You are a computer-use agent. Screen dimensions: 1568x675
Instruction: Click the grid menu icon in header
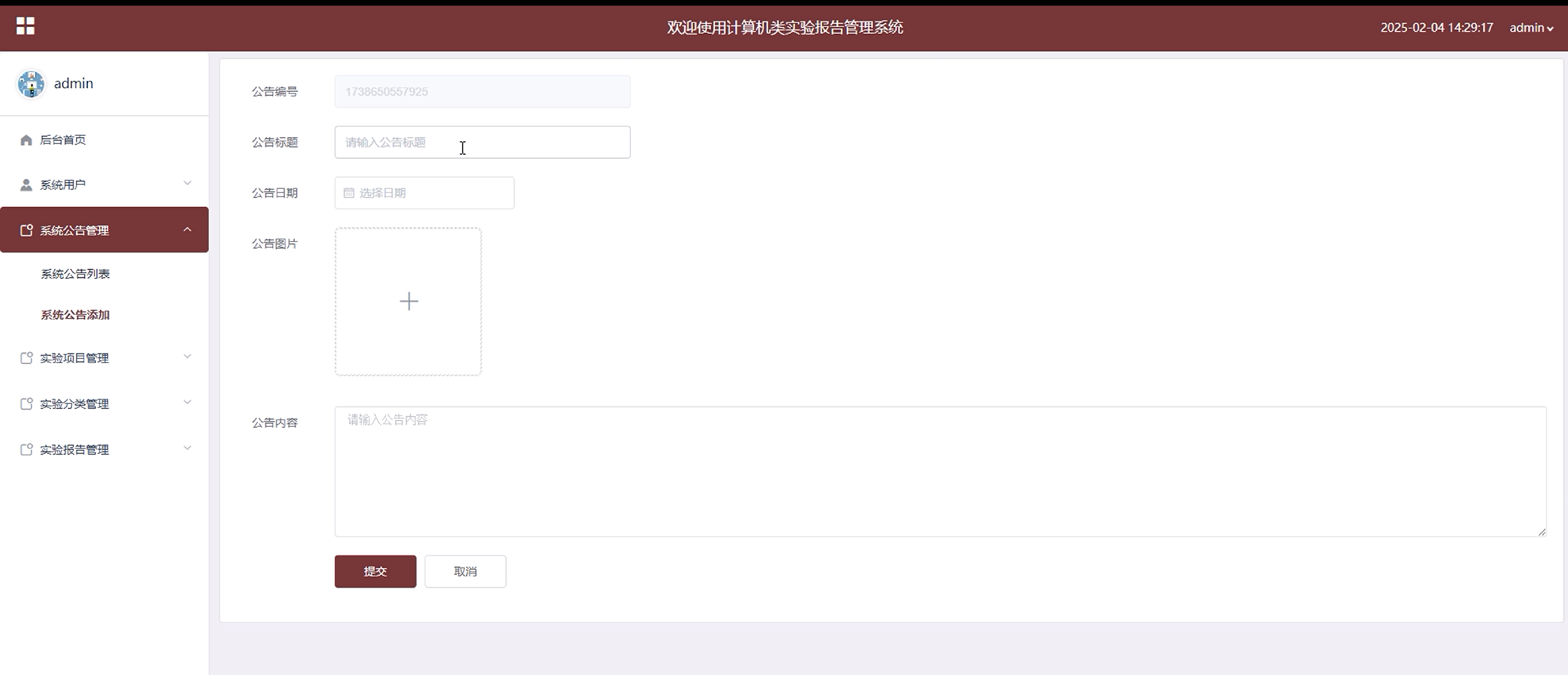pos(25,26)
